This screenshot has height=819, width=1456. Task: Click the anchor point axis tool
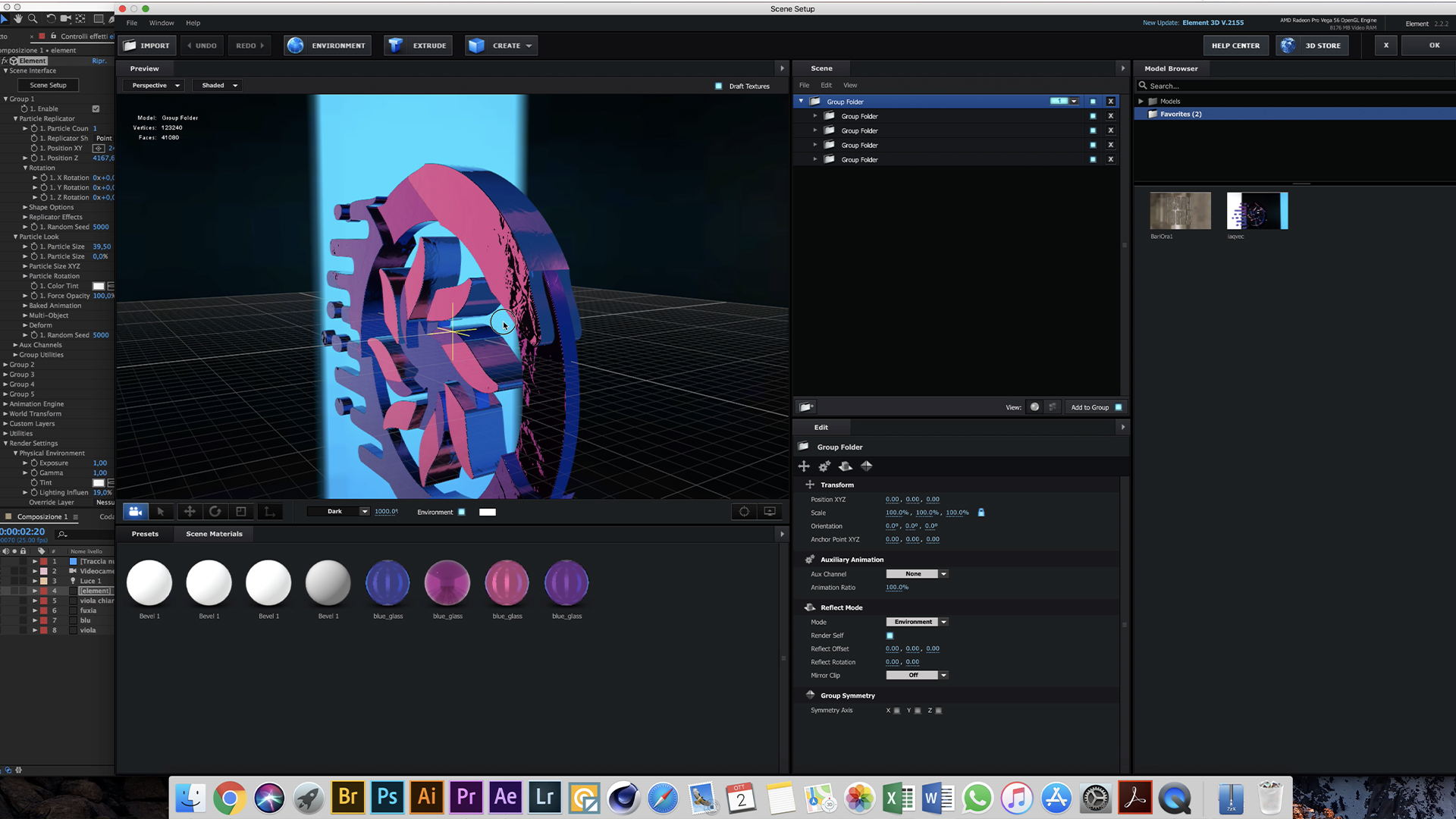269,512
